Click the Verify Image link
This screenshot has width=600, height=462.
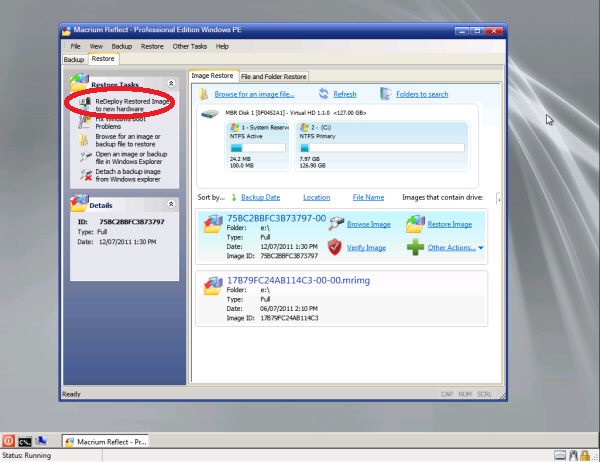pos(366,248)
